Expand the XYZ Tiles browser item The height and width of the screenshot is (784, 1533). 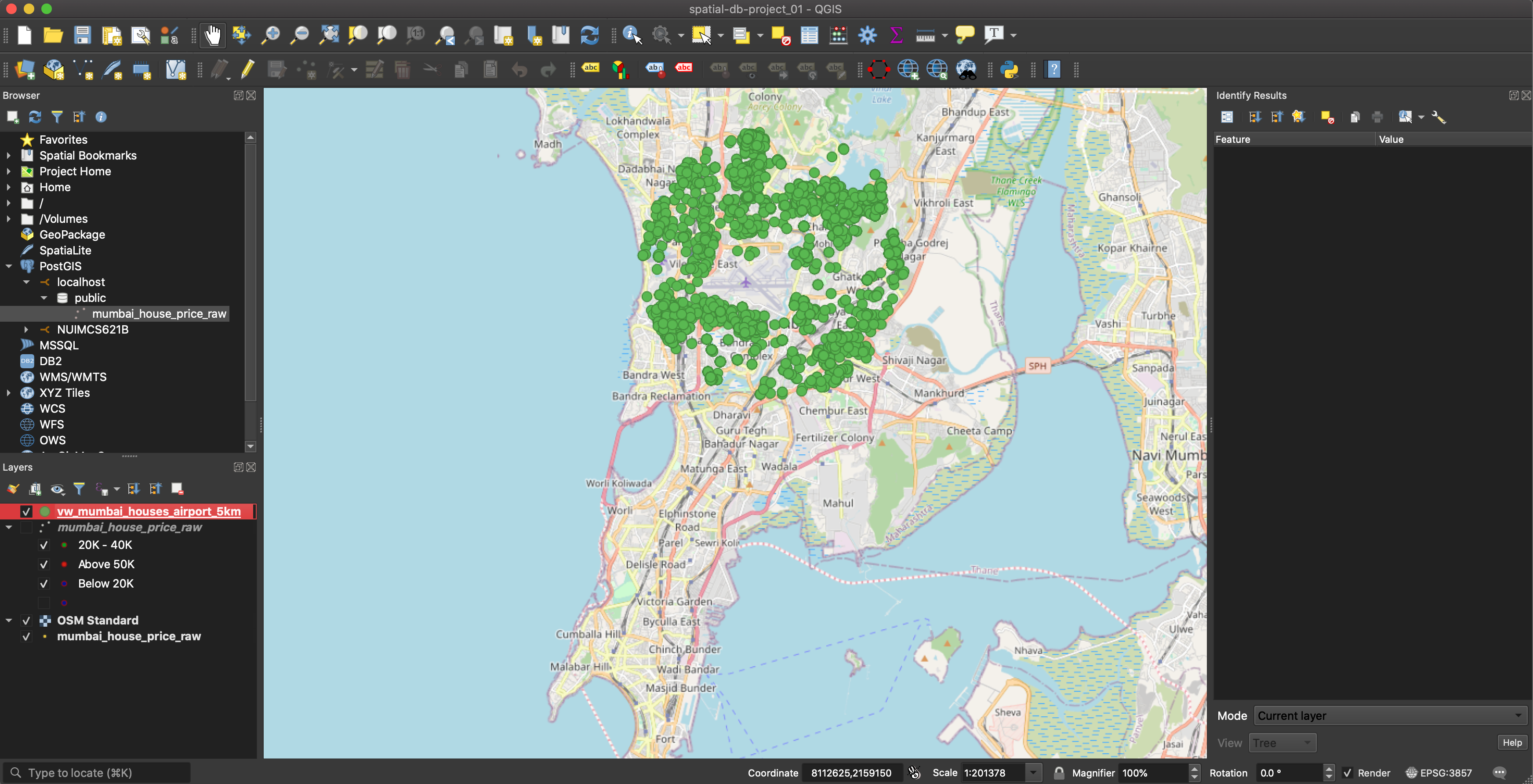coord(8,392)
